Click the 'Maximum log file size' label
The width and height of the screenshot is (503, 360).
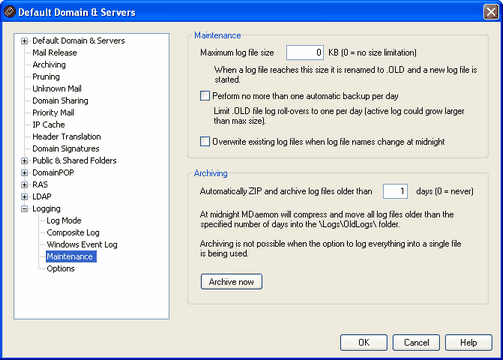tap(237, 53)
